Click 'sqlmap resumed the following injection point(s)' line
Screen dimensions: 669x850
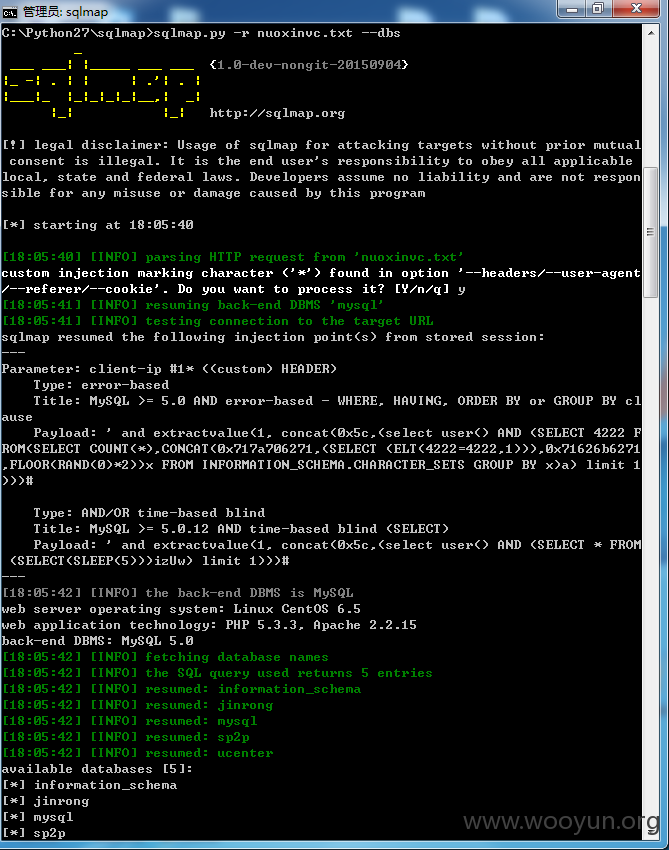(273, 337)
